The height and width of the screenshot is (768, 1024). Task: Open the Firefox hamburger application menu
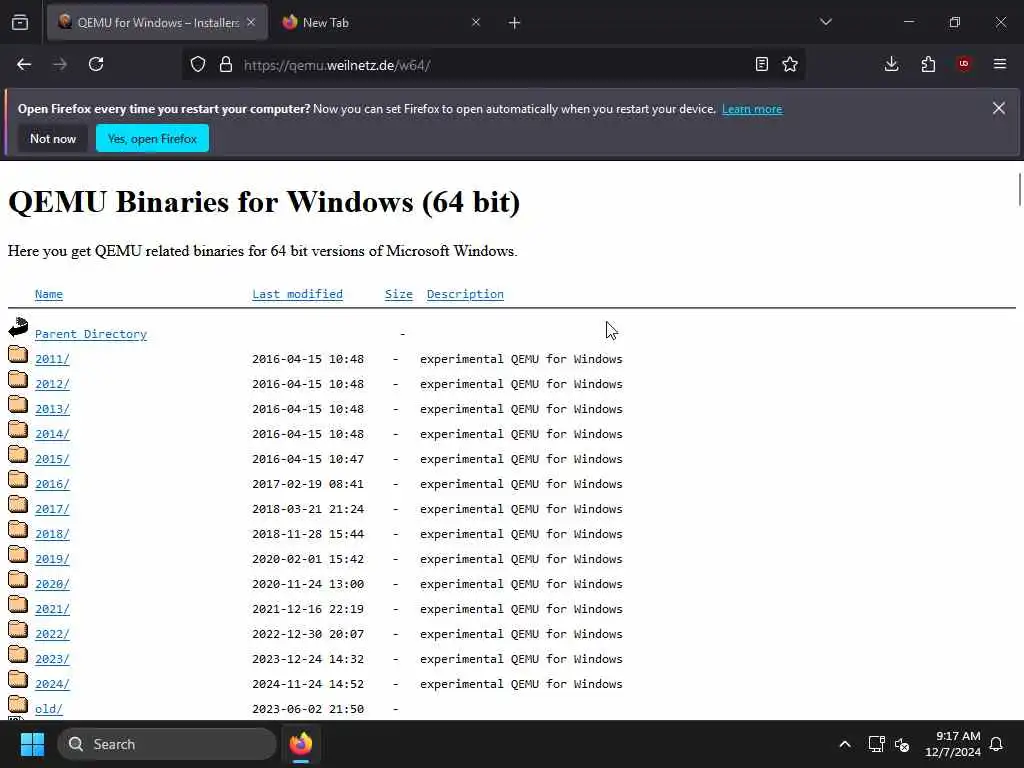coord(1000,64)
